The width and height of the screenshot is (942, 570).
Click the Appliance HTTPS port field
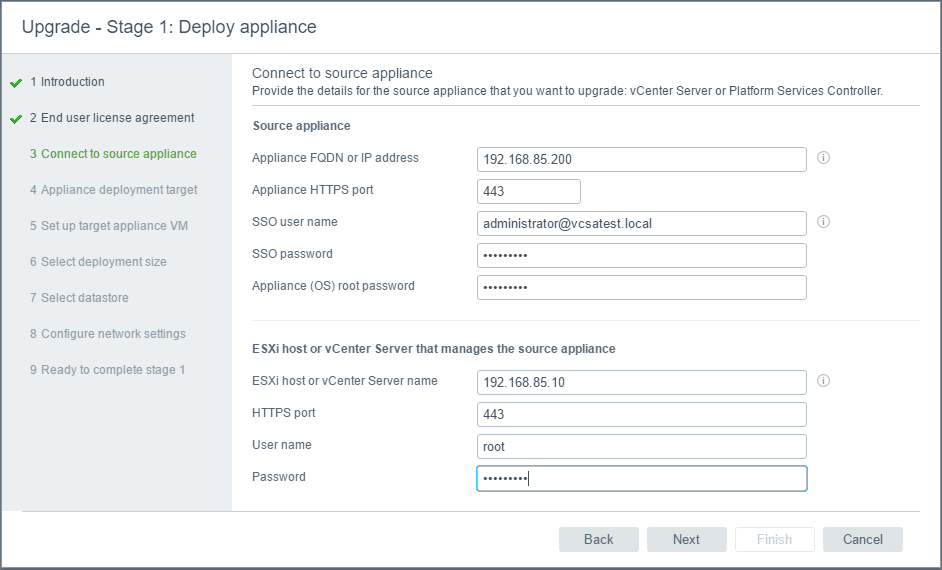click(x=529, y=191)
